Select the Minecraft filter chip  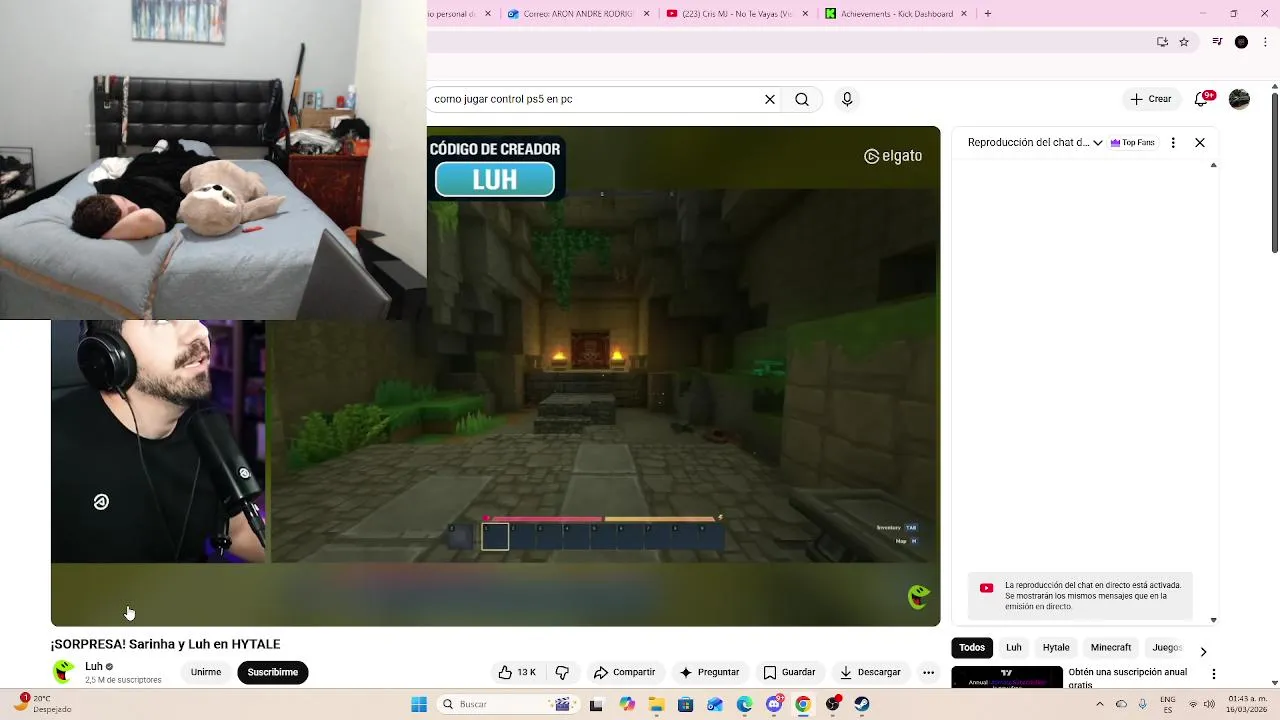tap(1111, 647)
